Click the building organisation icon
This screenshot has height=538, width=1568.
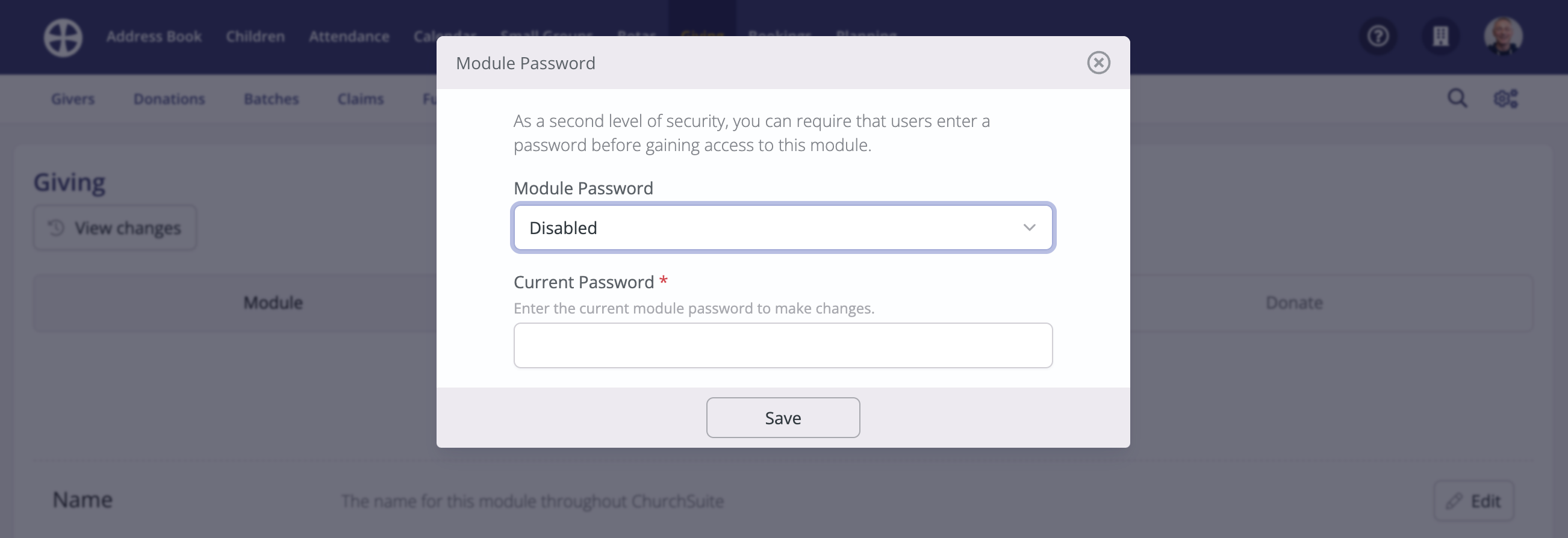[x=1440, y=36]
